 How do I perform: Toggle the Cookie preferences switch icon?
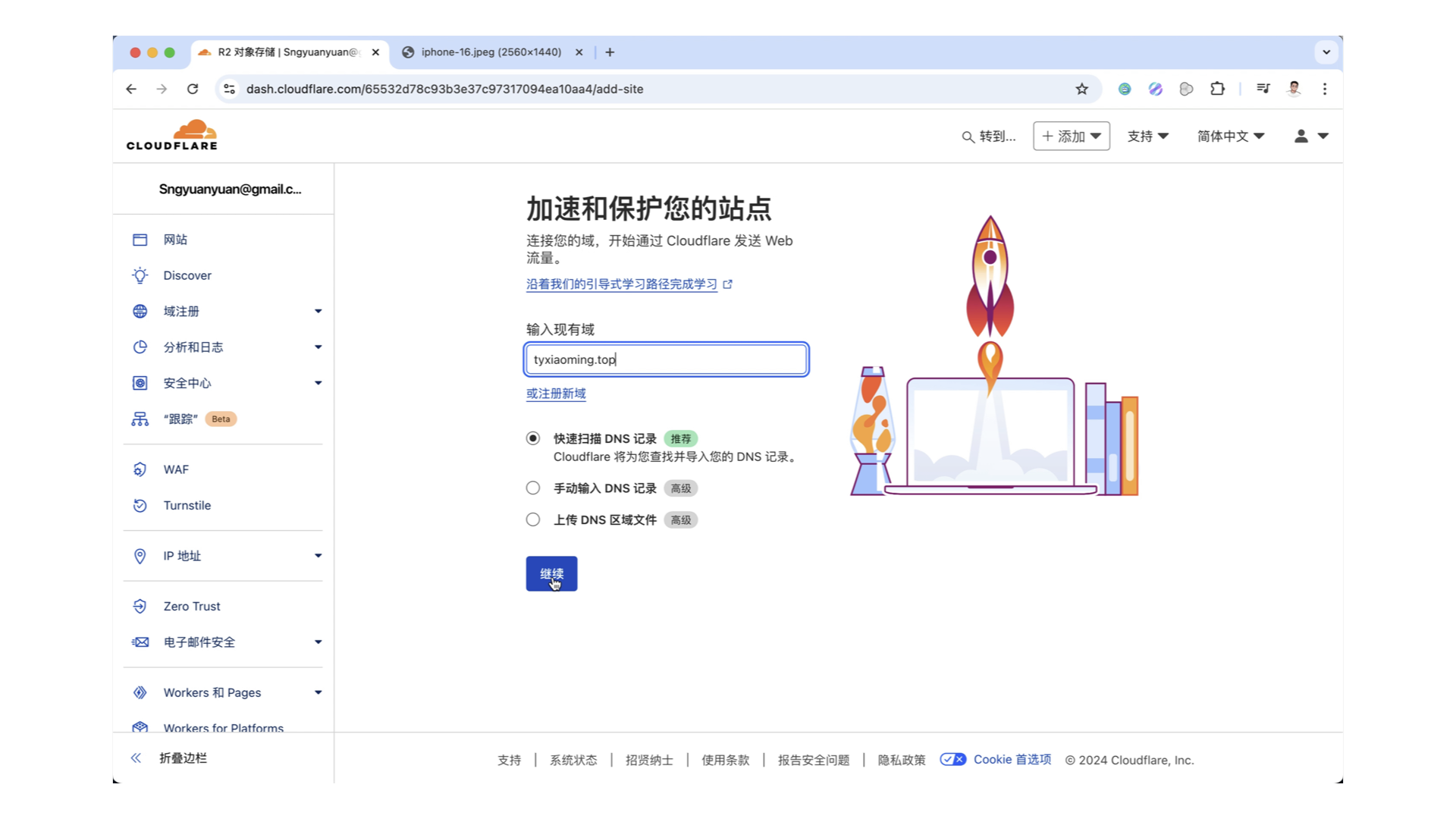[952, 759]
